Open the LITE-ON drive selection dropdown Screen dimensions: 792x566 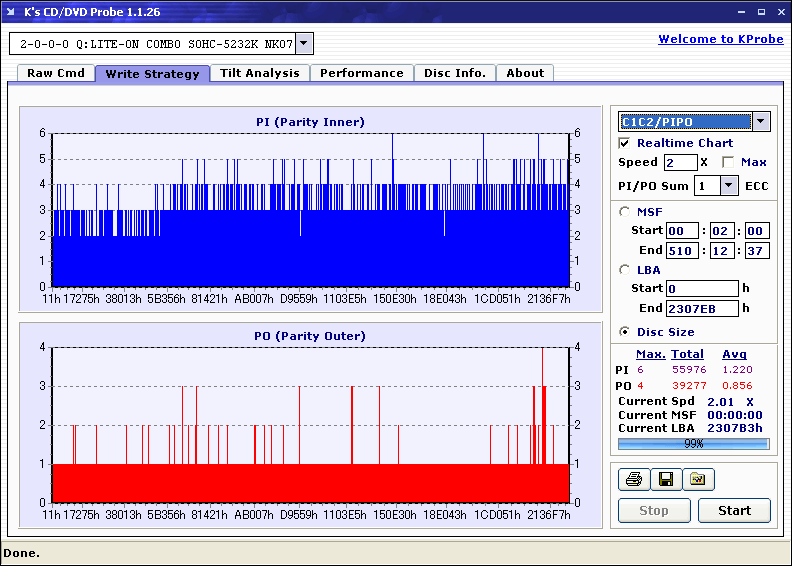click(304, 44)
